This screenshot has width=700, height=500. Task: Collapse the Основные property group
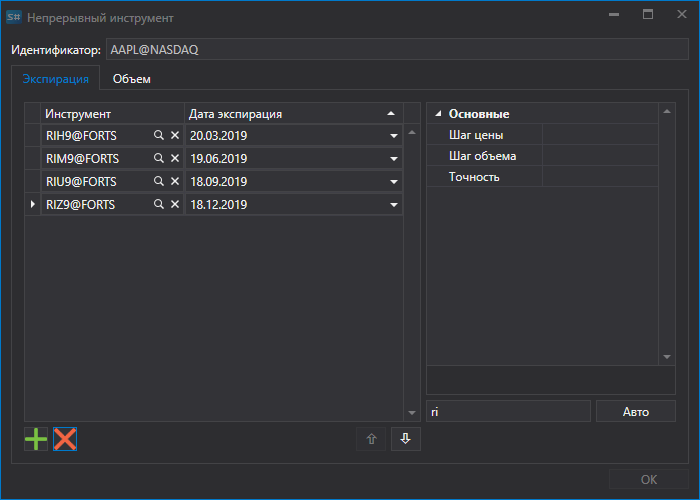(438, 114)
